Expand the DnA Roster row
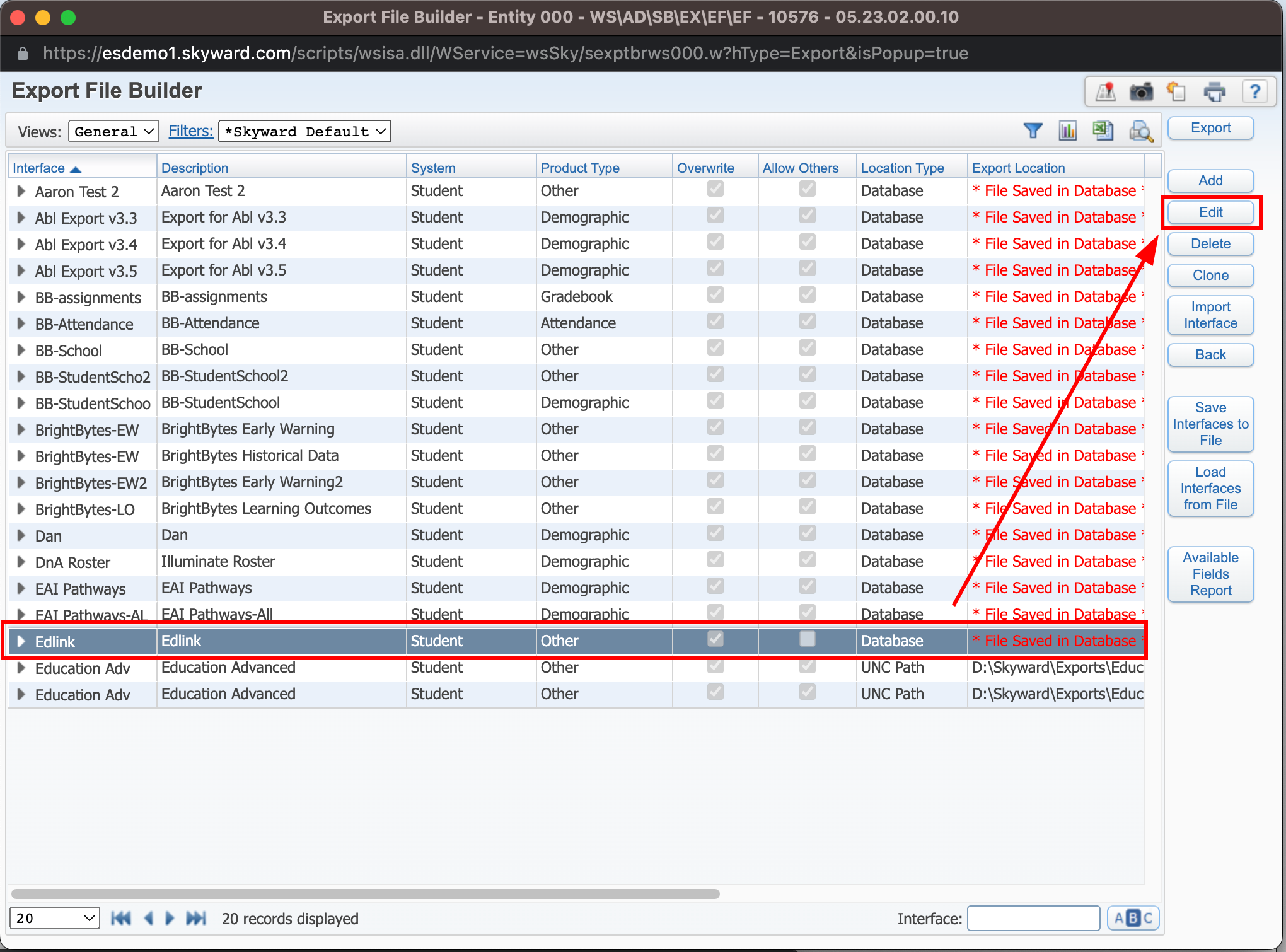The height and width of the screenshot is (952, 1286). coord(21,562)
